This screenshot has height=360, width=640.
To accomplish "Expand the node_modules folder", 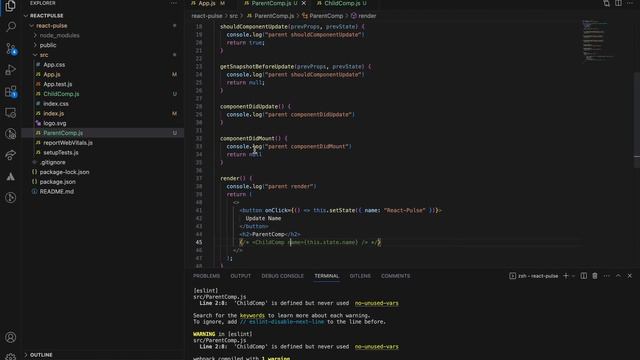I will (59, 36).
